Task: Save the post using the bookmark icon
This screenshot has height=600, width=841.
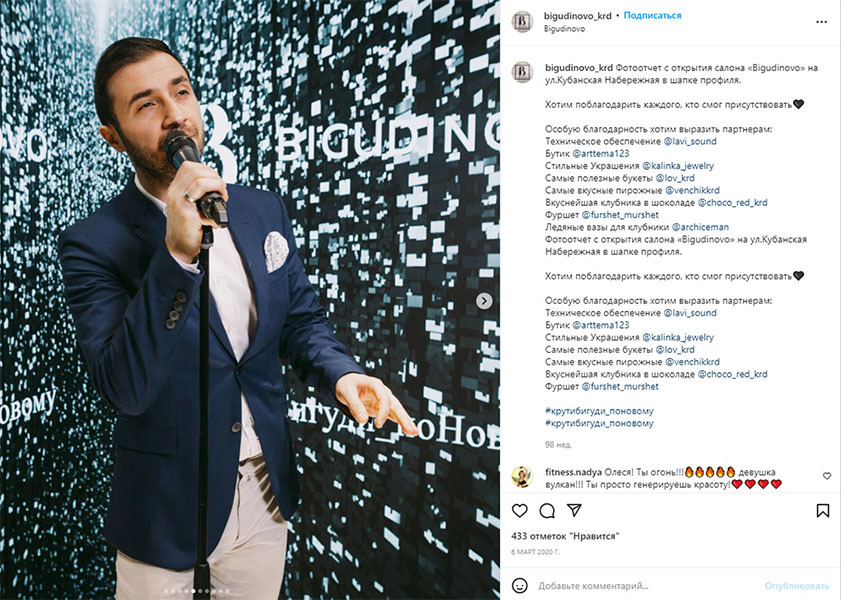Action: (x=822, y=510)
